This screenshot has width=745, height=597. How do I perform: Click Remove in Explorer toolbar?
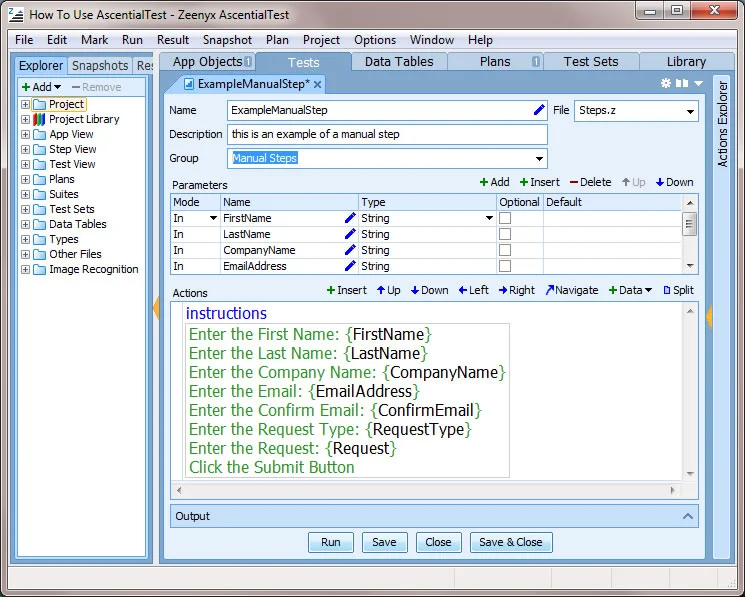coord(96,87)
